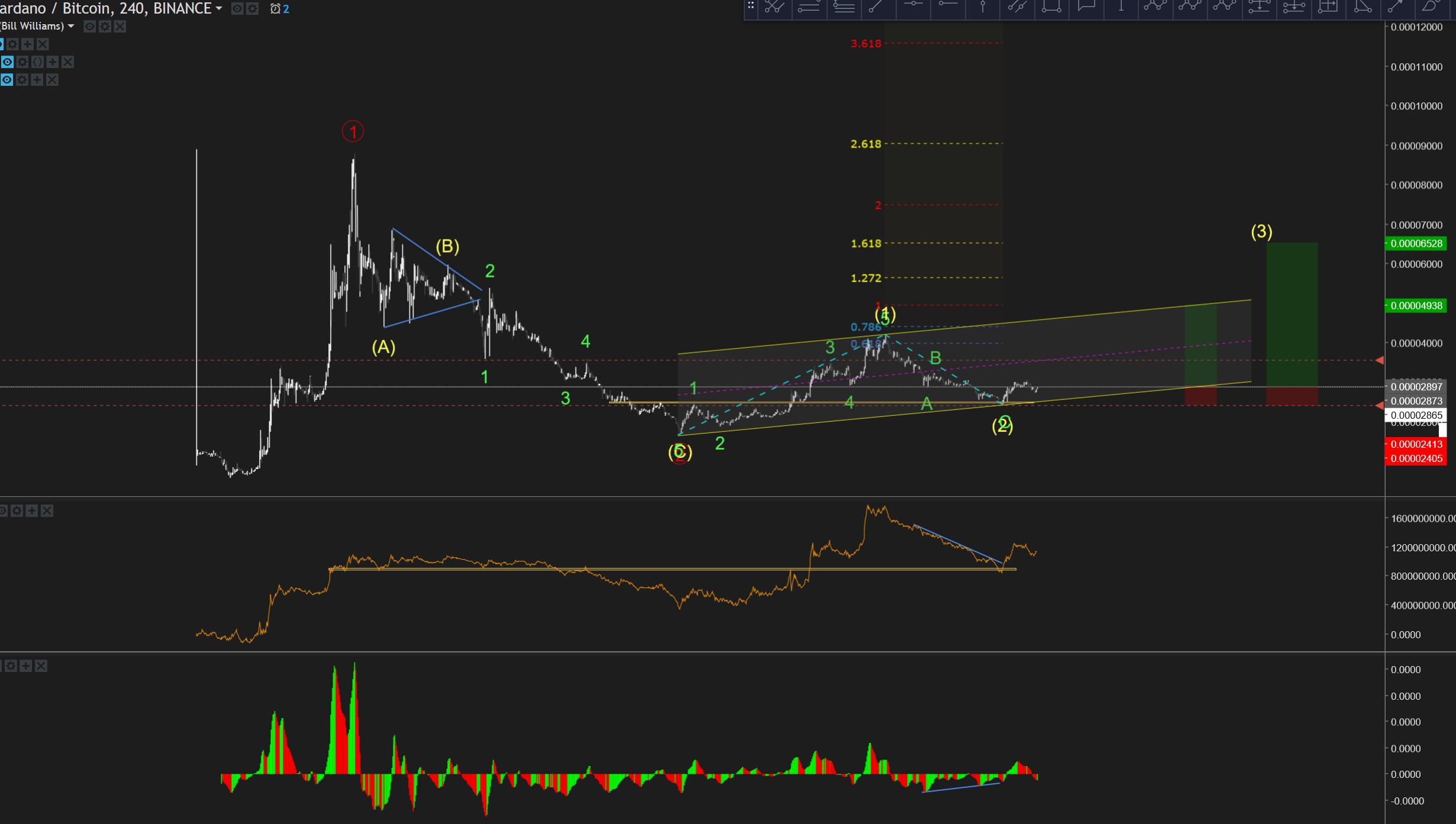Toggle visibility eye of Bill Williams indicator
Viewport: 1456px width, 824px height.
pos(89,26)
